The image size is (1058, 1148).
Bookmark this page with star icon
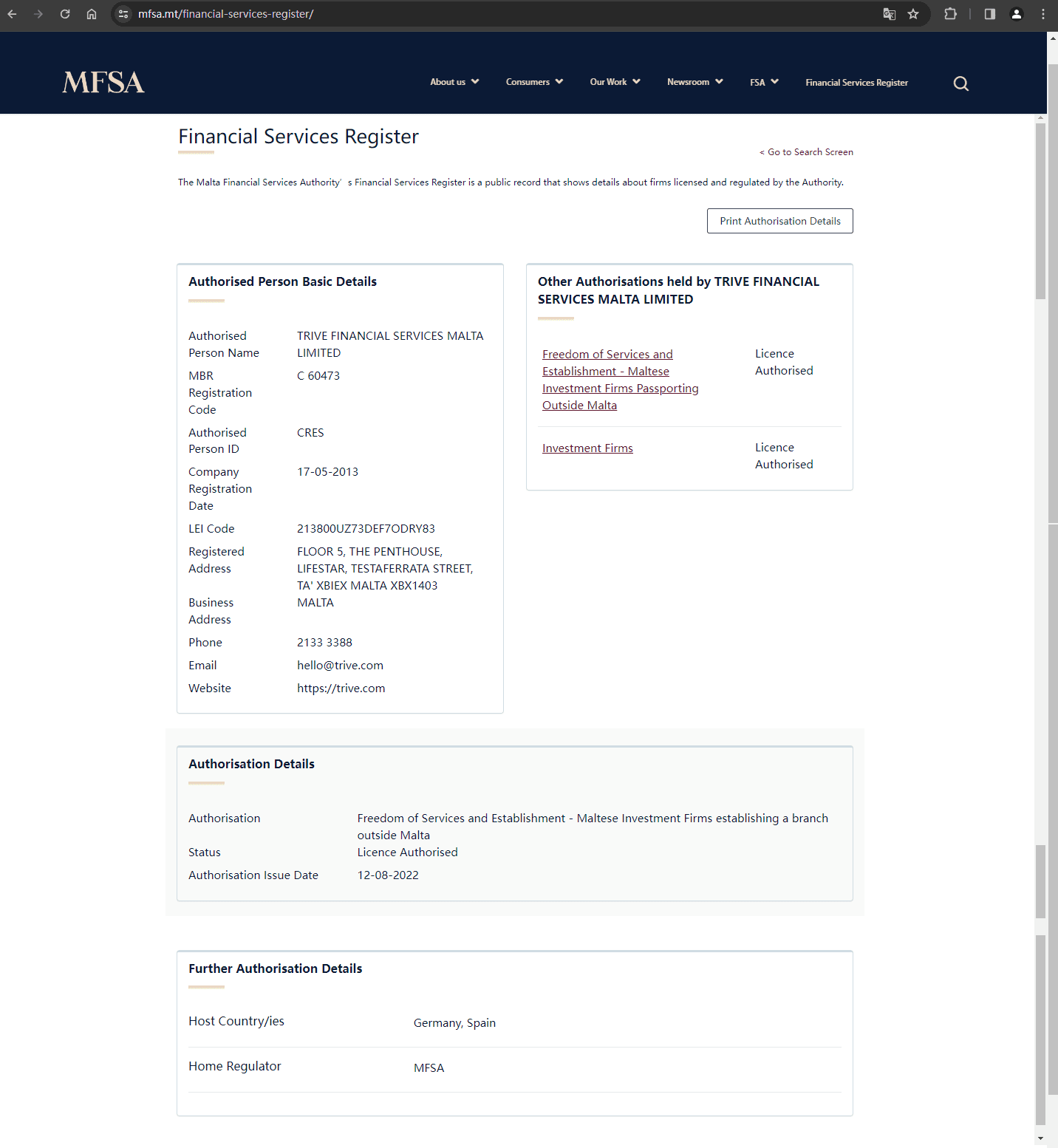pyautogui.click(x=913, y=14)
